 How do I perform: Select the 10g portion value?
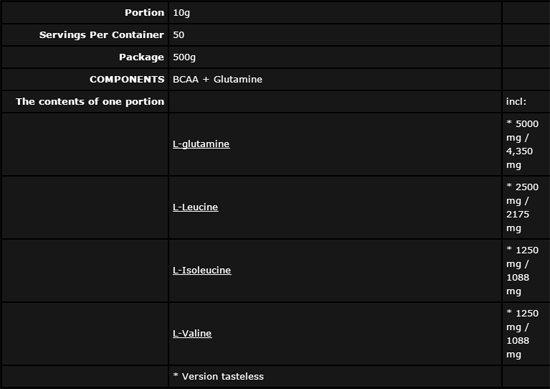click(181, 13)
